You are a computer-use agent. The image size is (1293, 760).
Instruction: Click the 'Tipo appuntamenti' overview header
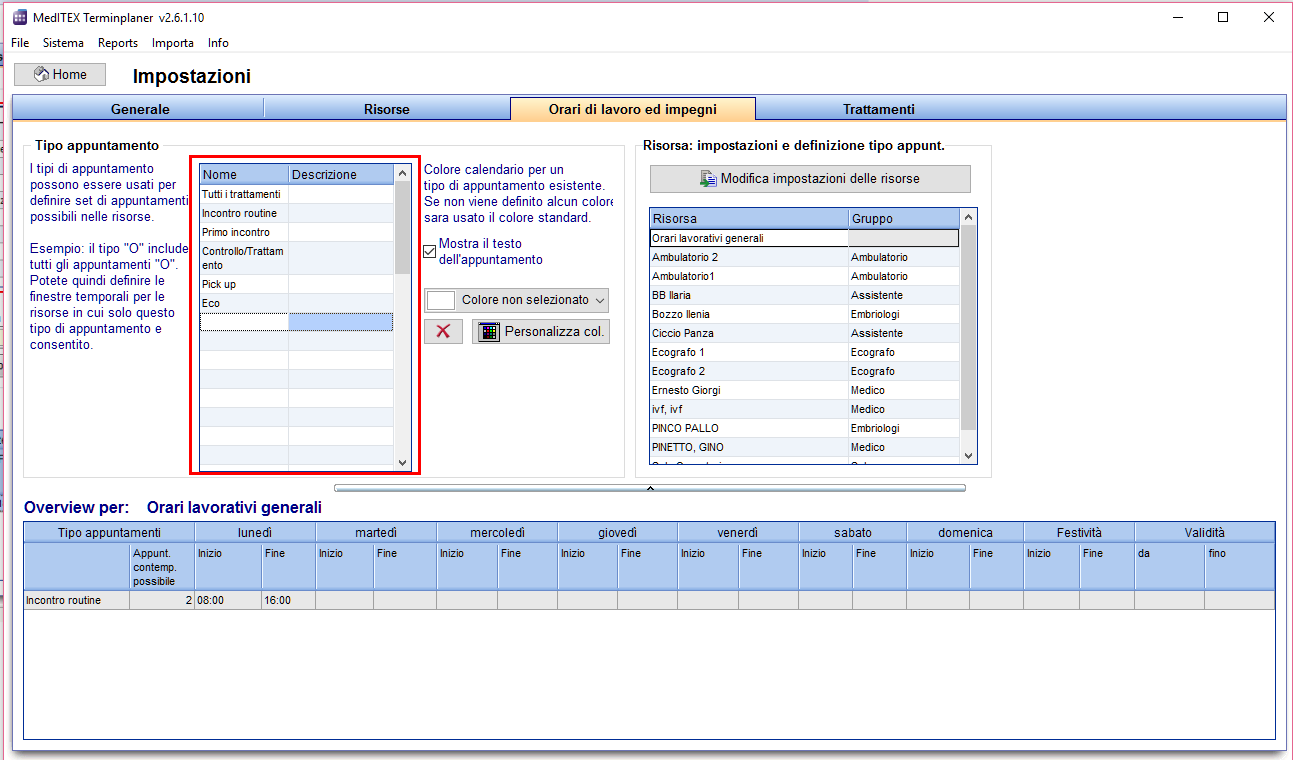tap(109, 533)
